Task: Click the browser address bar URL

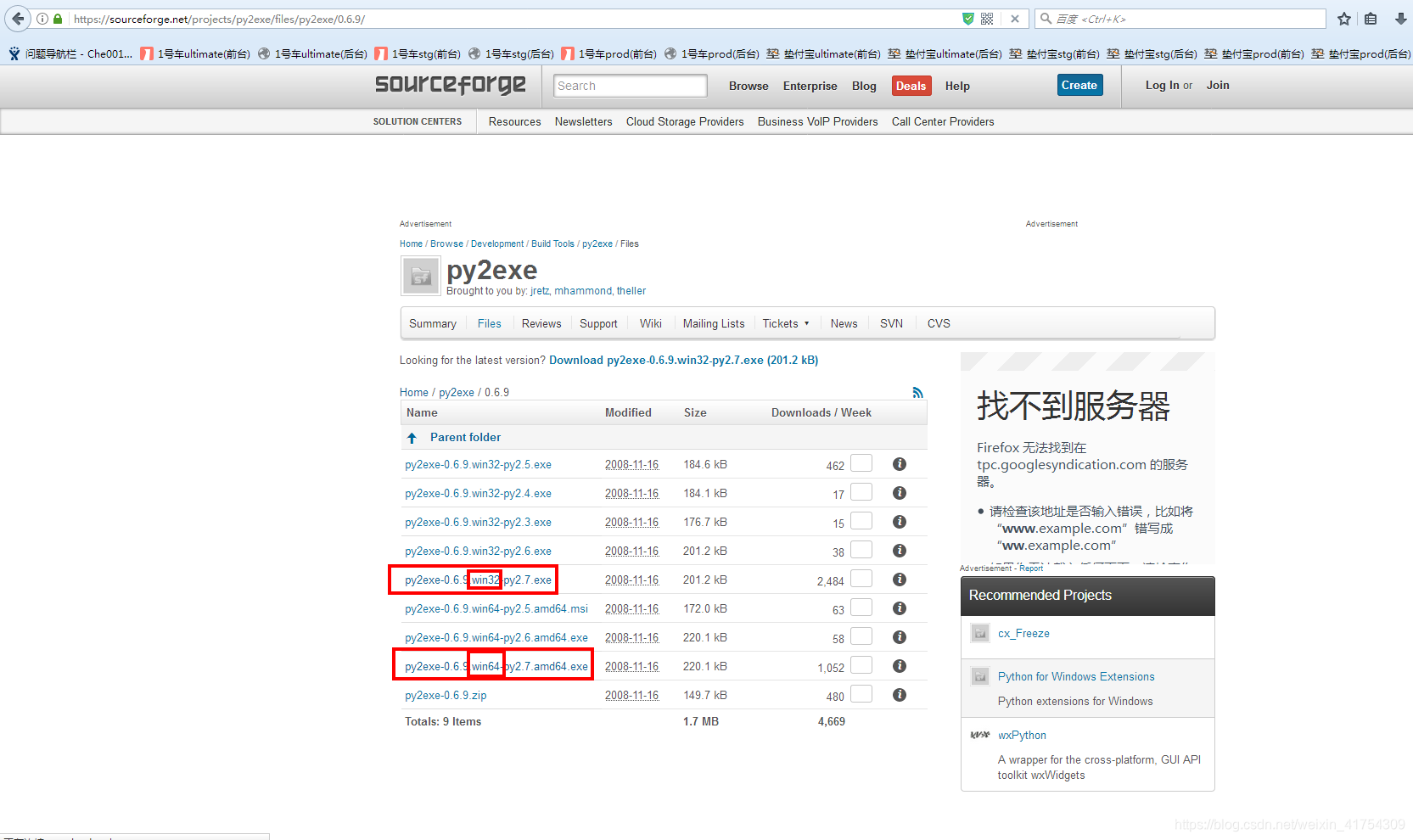Action: point(219,19)
